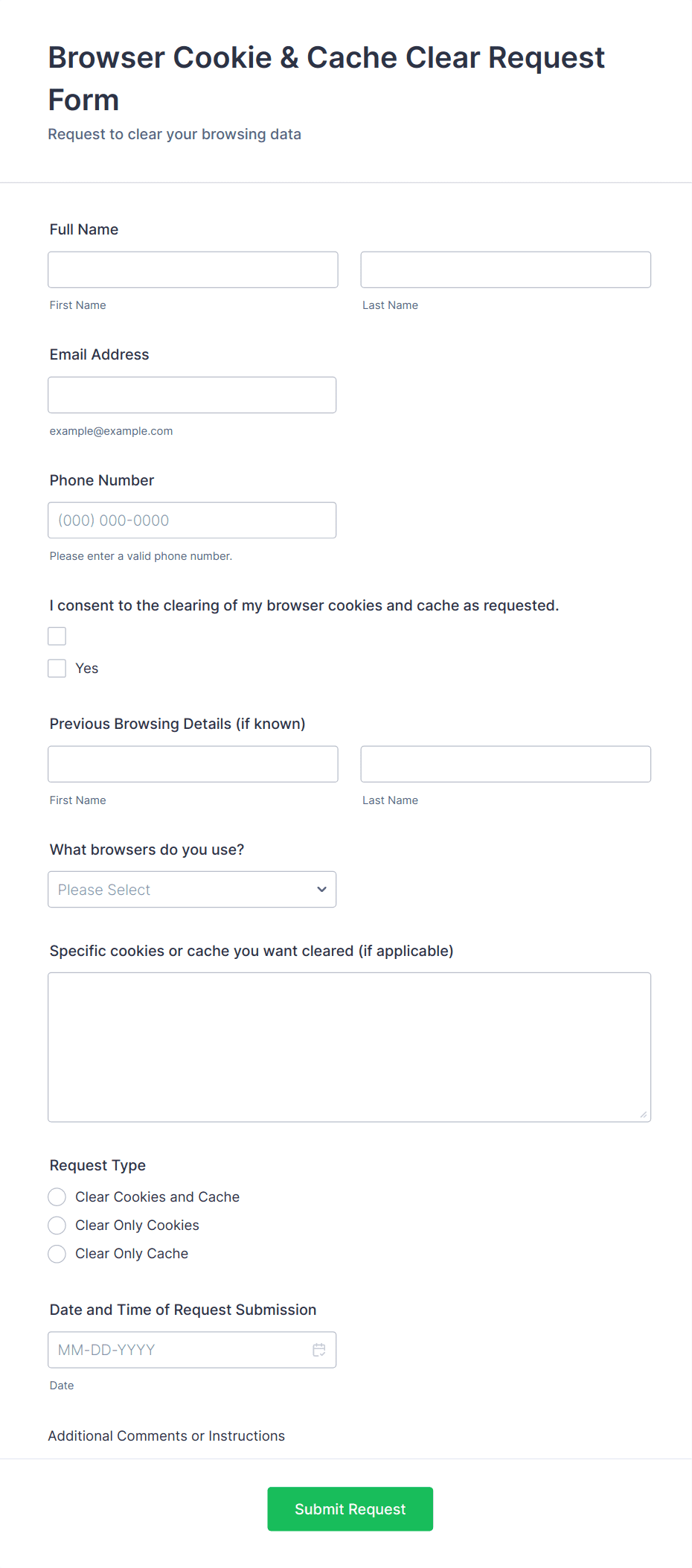Choose Clear Only Cookies radio button

coord(57,1226)
